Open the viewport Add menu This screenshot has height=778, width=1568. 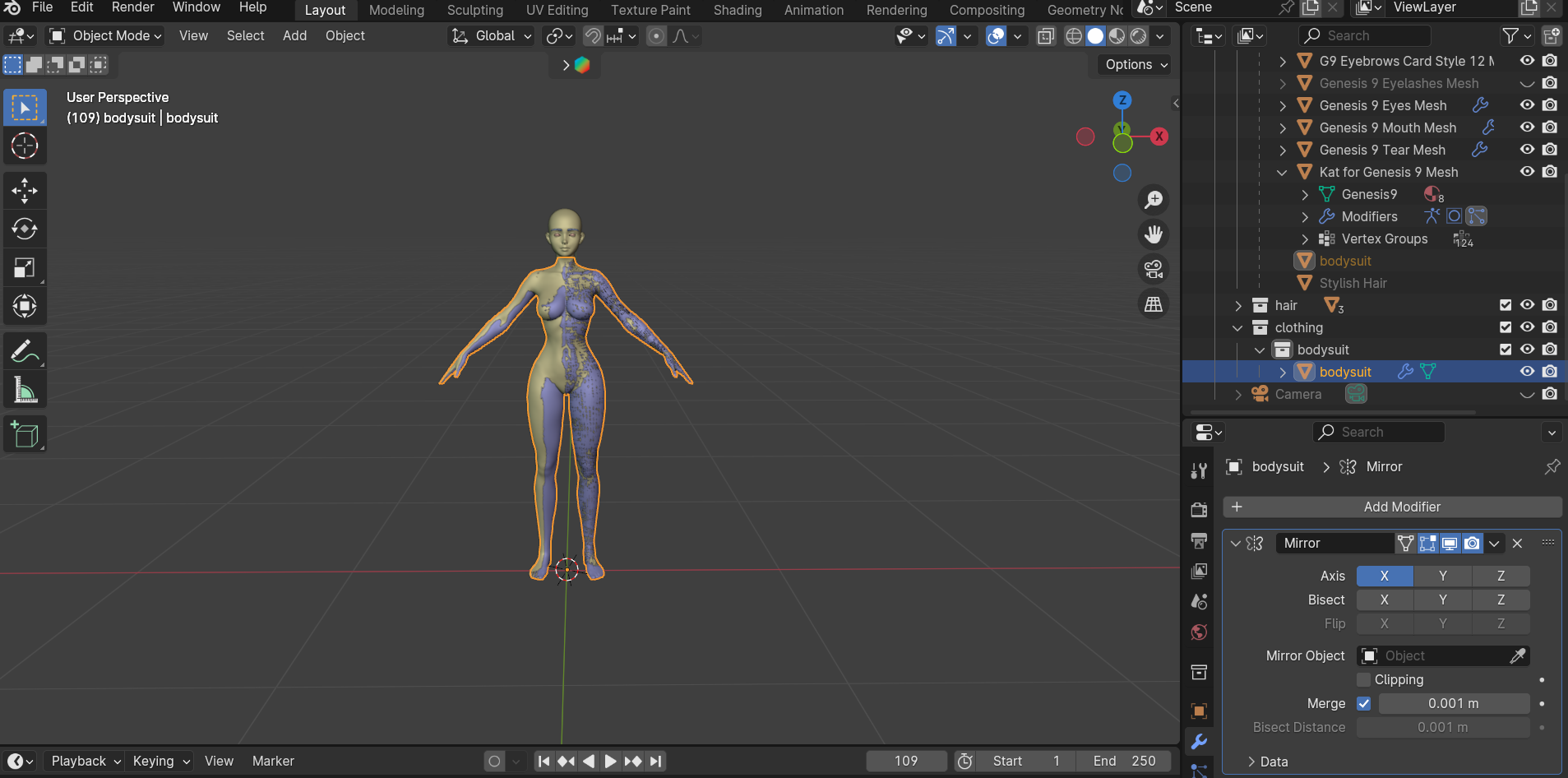(x=294, y=35)
